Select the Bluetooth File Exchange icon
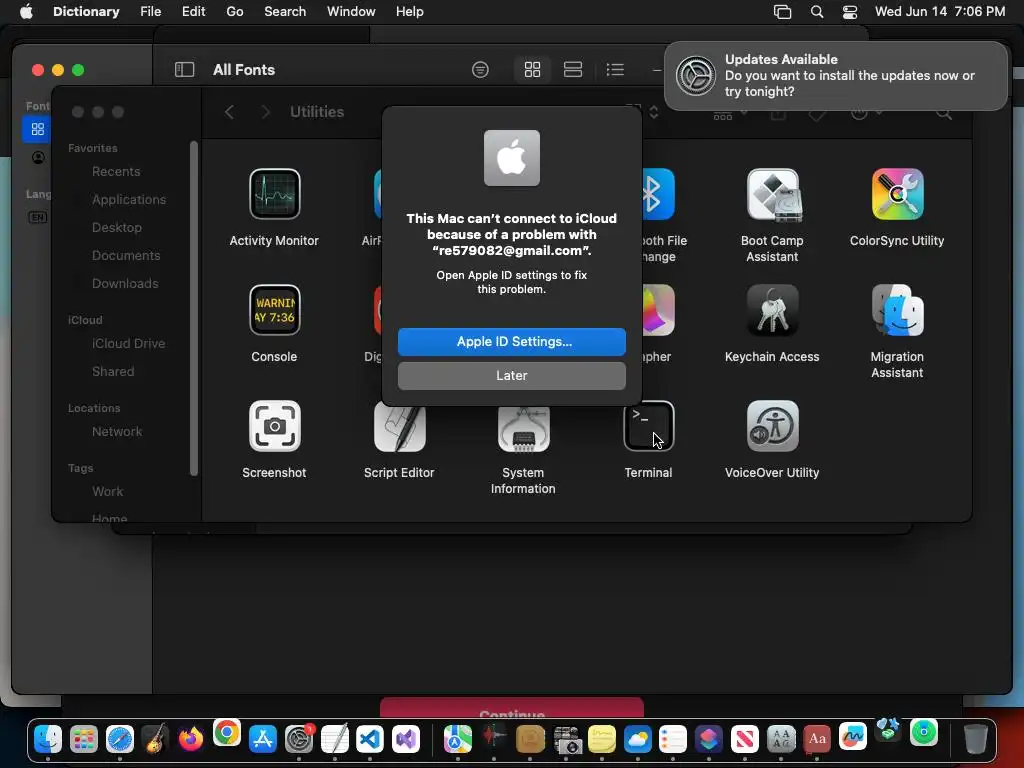 coord(658,194)
